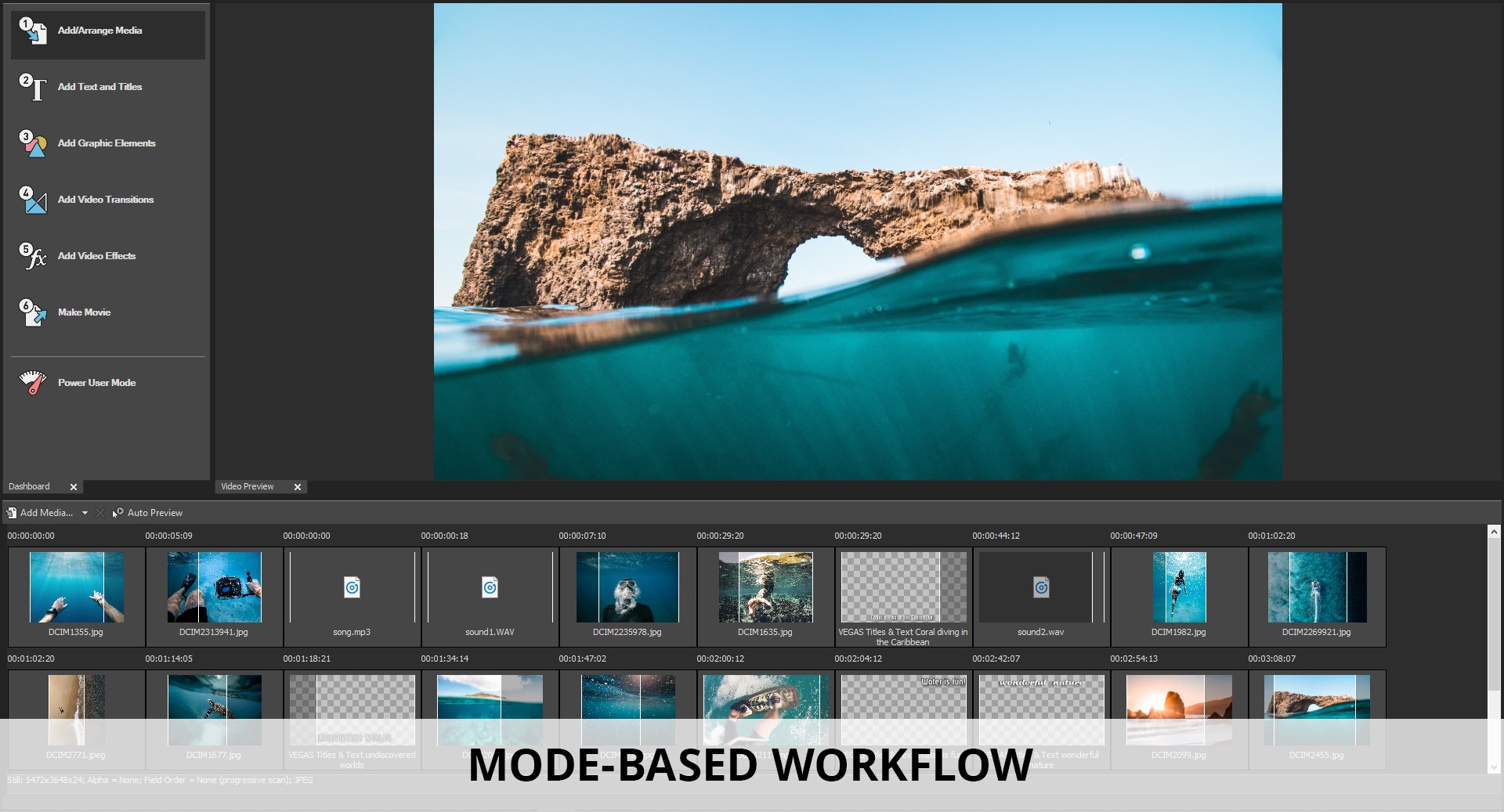Click the Make Movie icon

33,312
